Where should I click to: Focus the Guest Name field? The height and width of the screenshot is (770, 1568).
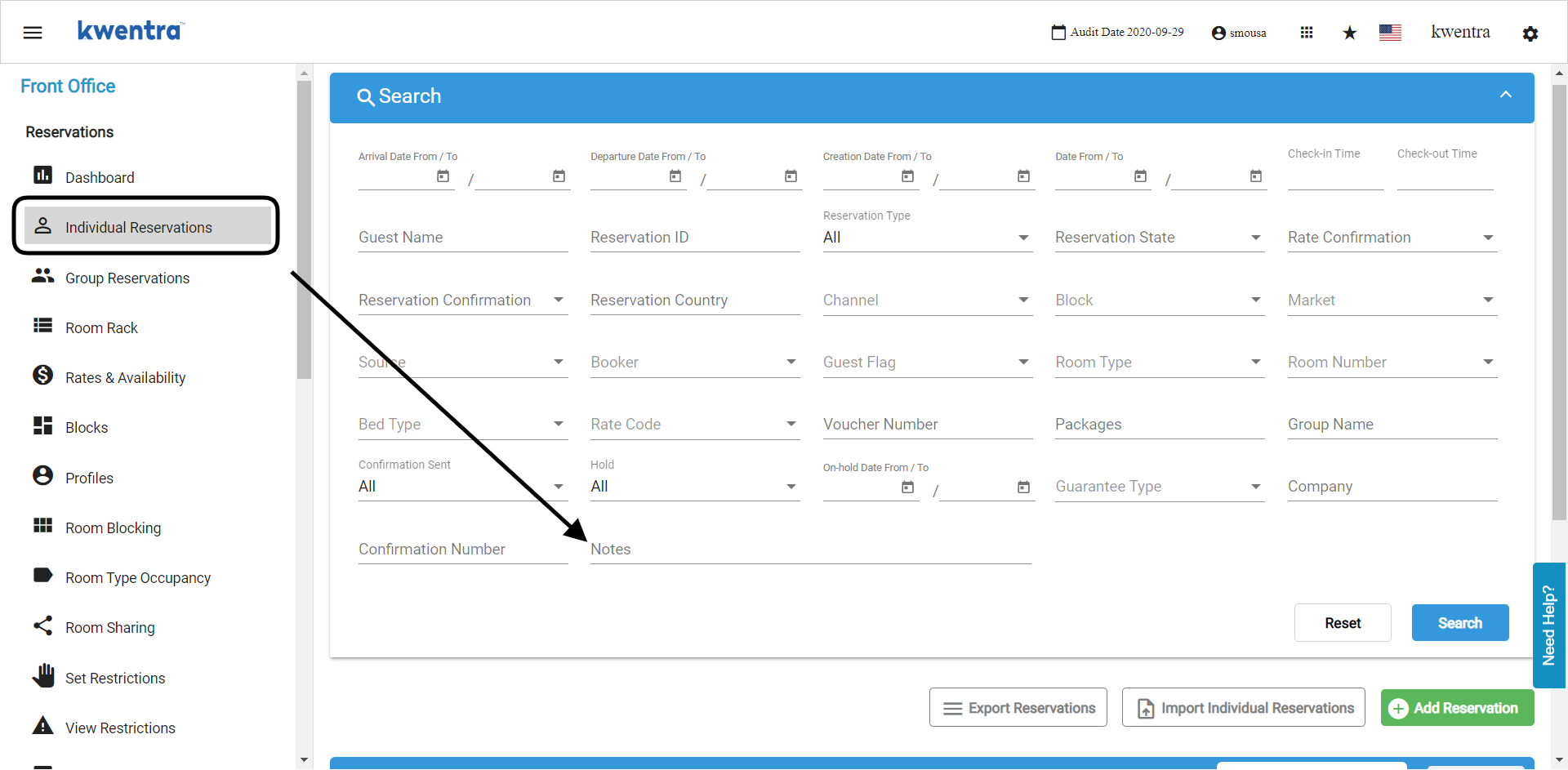click(463, 238)
